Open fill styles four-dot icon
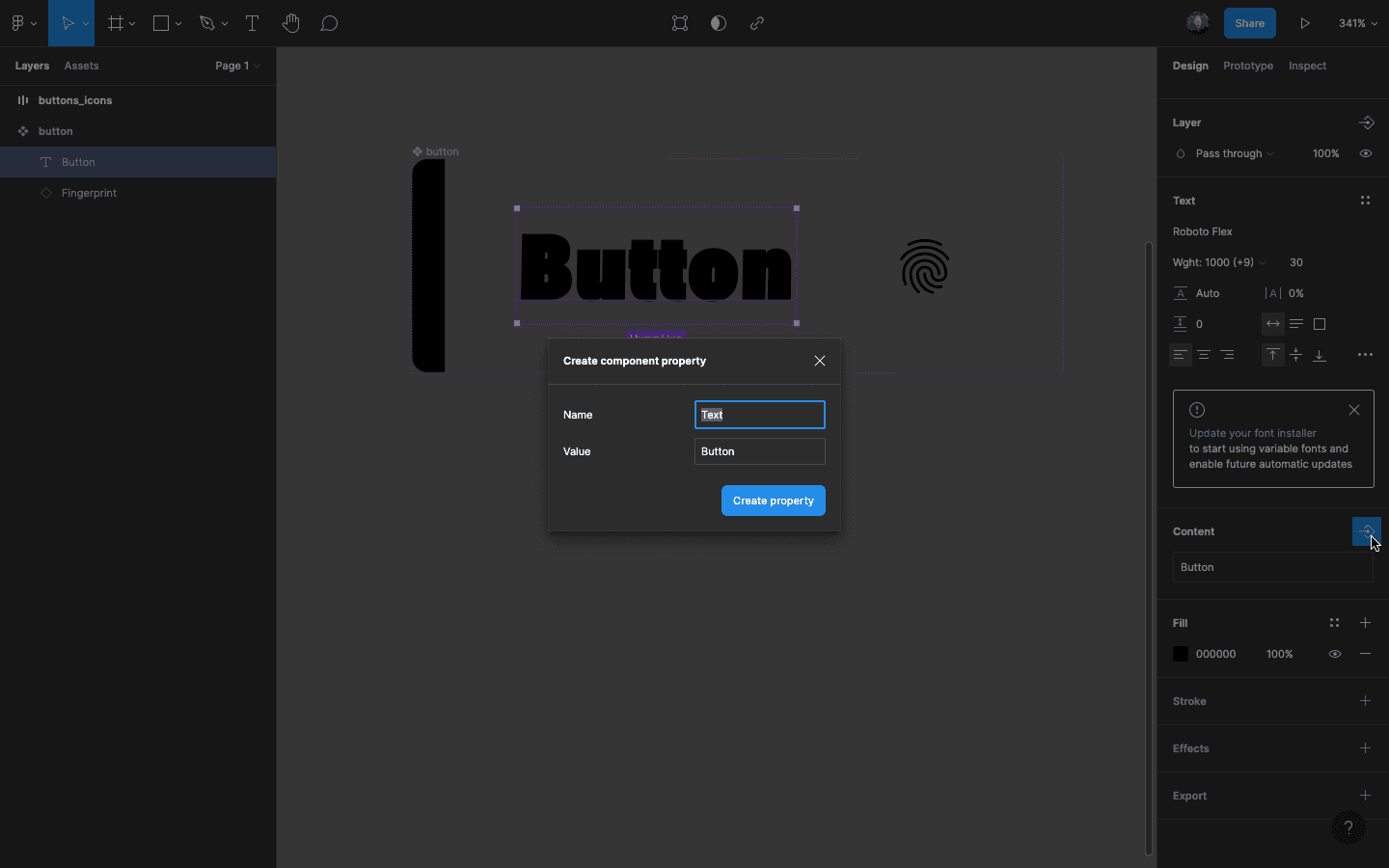The image size is (1389, 868). coord(1334,623)
